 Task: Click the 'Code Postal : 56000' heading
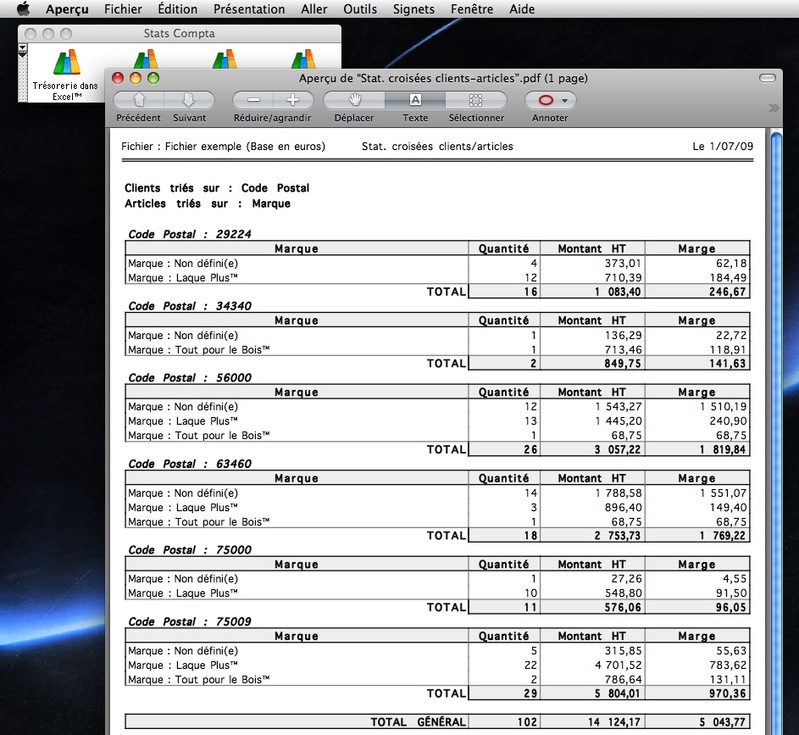point(190,378)
